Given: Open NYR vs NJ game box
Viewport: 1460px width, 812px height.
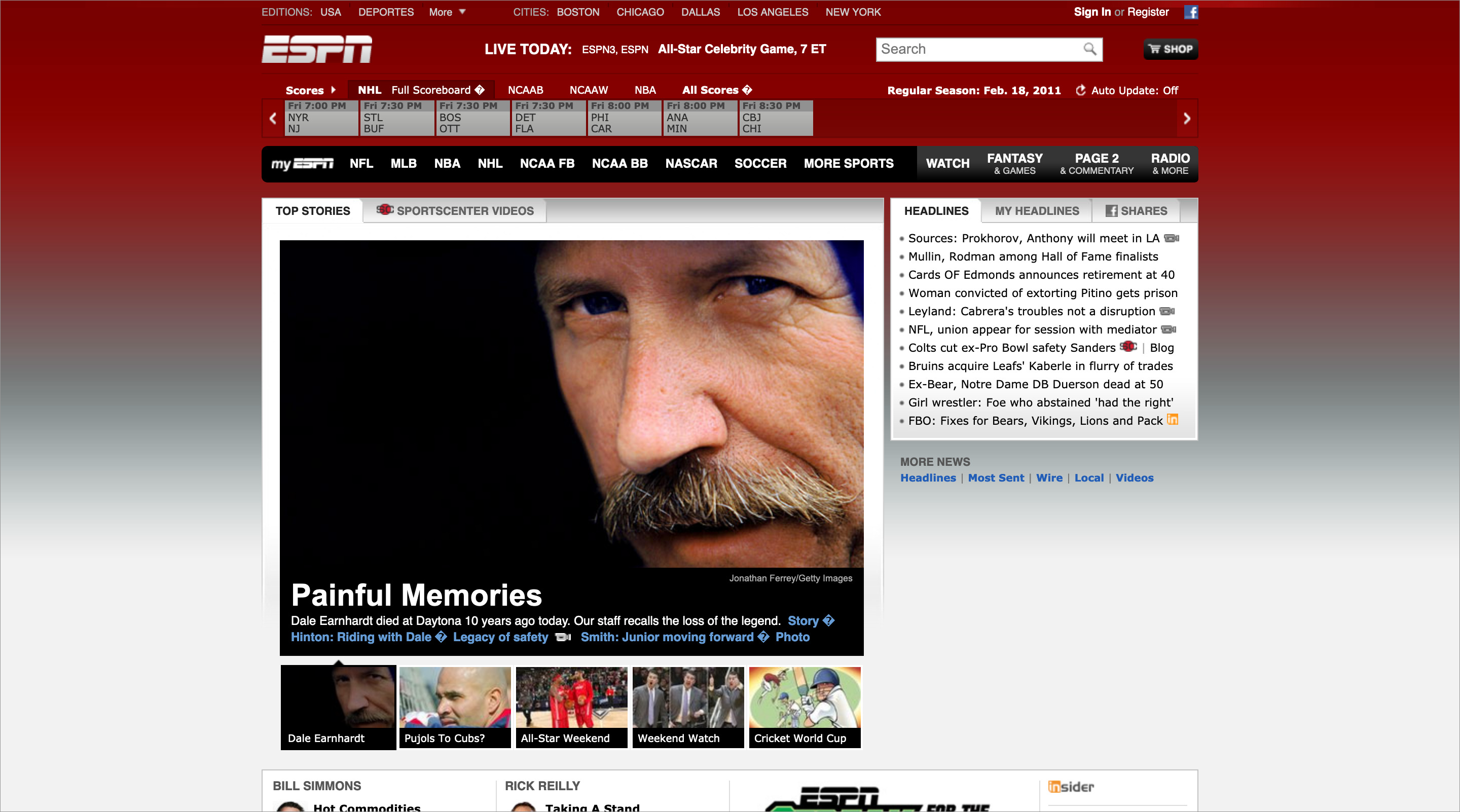Looking at the screenshot, I should point(321,119).
